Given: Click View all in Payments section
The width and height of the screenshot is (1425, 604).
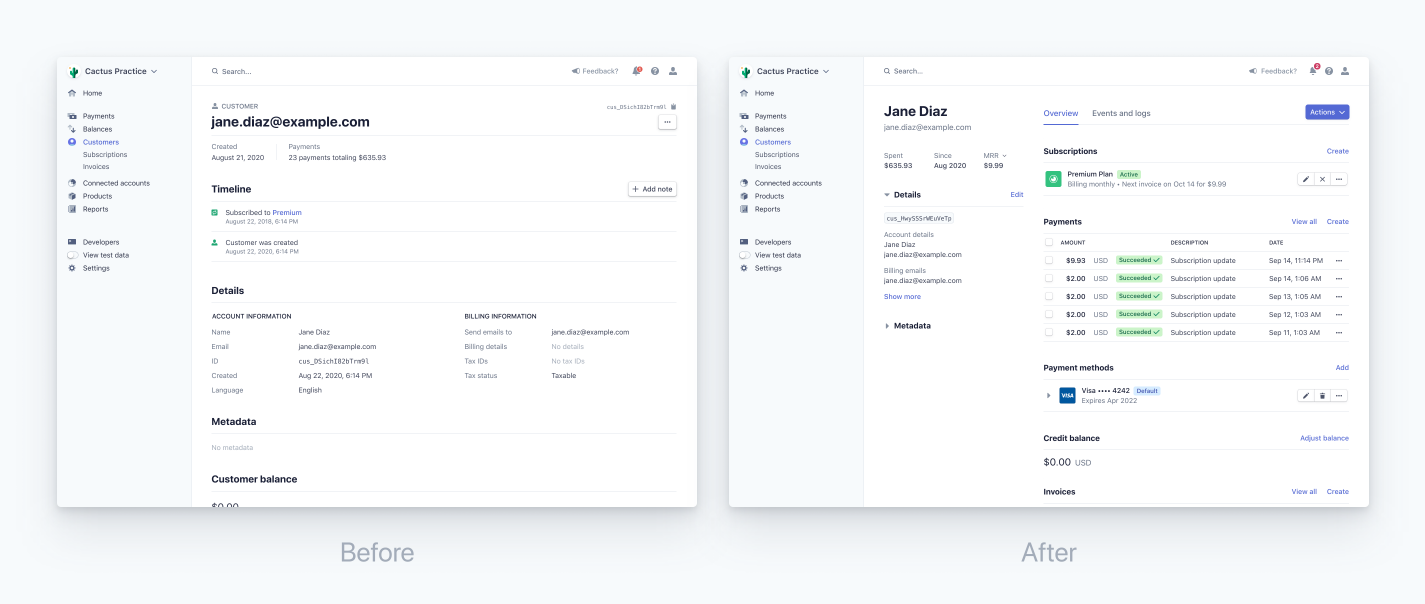Looking at the screenshot, I should (x=1304, y=222).
